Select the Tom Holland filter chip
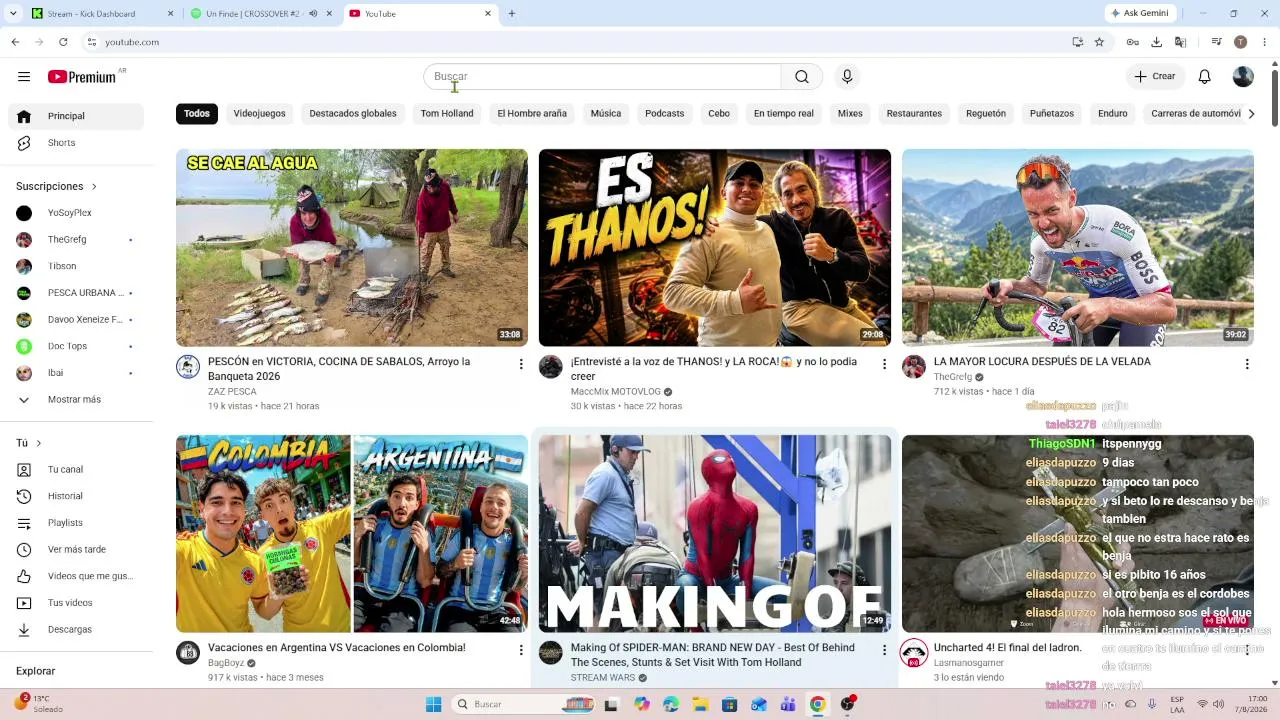The image size is (1280, 720). pos(447,114)
